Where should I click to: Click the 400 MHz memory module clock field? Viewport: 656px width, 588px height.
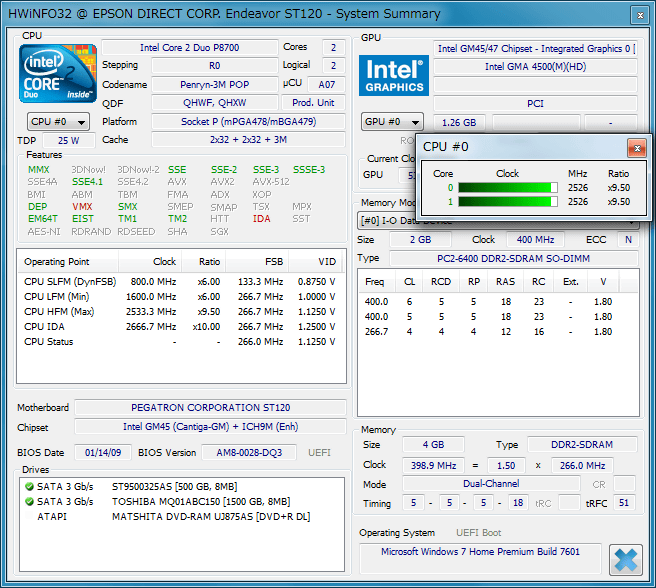[535, 240]
